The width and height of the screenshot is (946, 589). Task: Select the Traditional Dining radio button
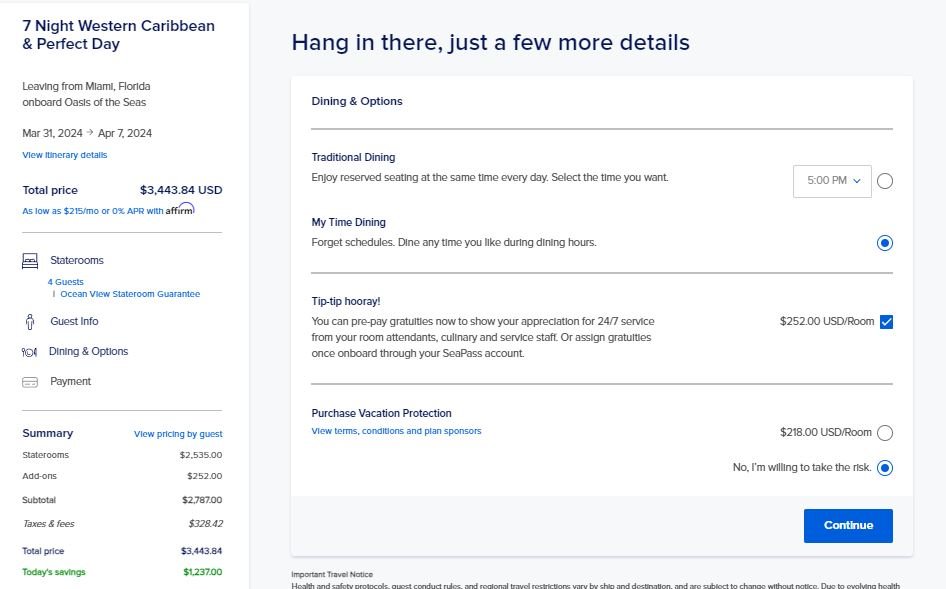coord(884,181)
